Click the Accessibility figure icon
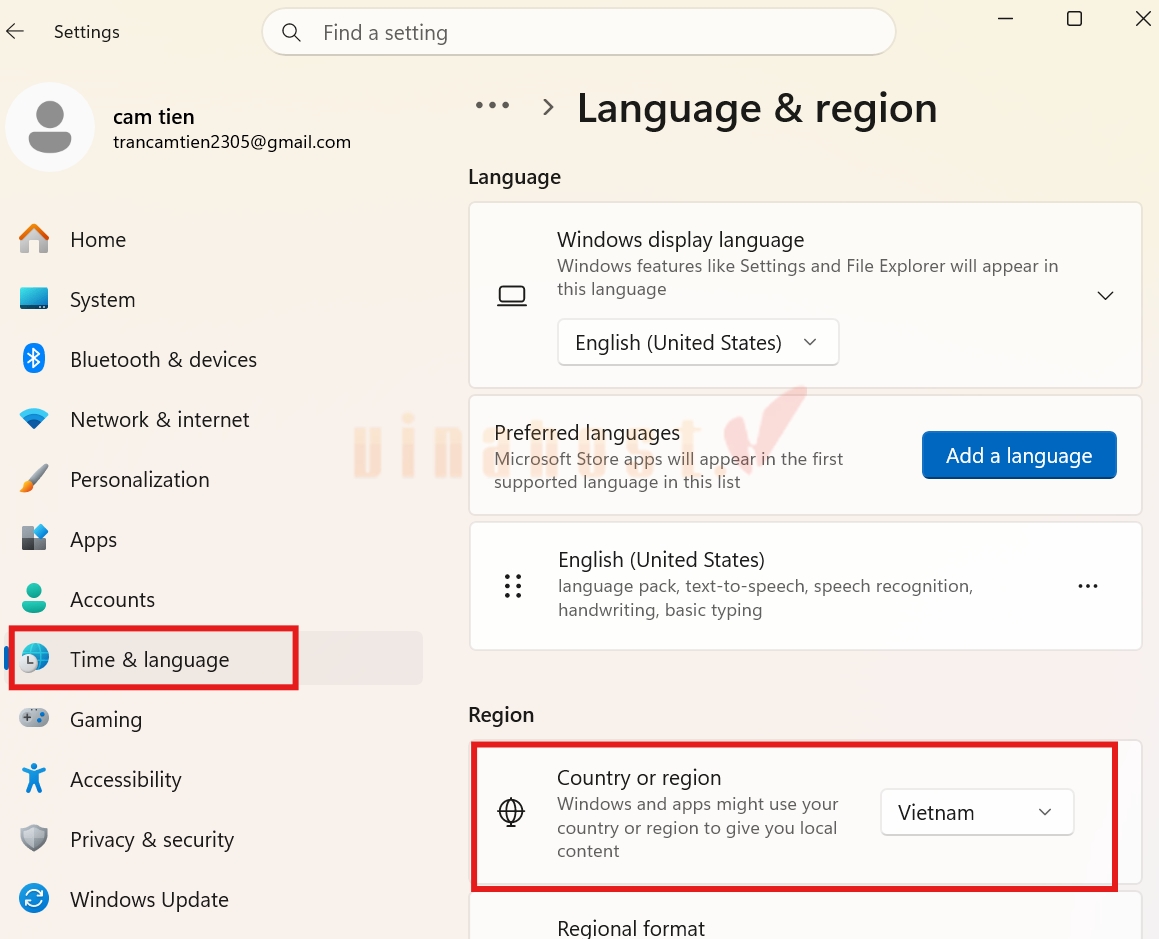This screenshot has width=1159, height=939. [34, 779]
